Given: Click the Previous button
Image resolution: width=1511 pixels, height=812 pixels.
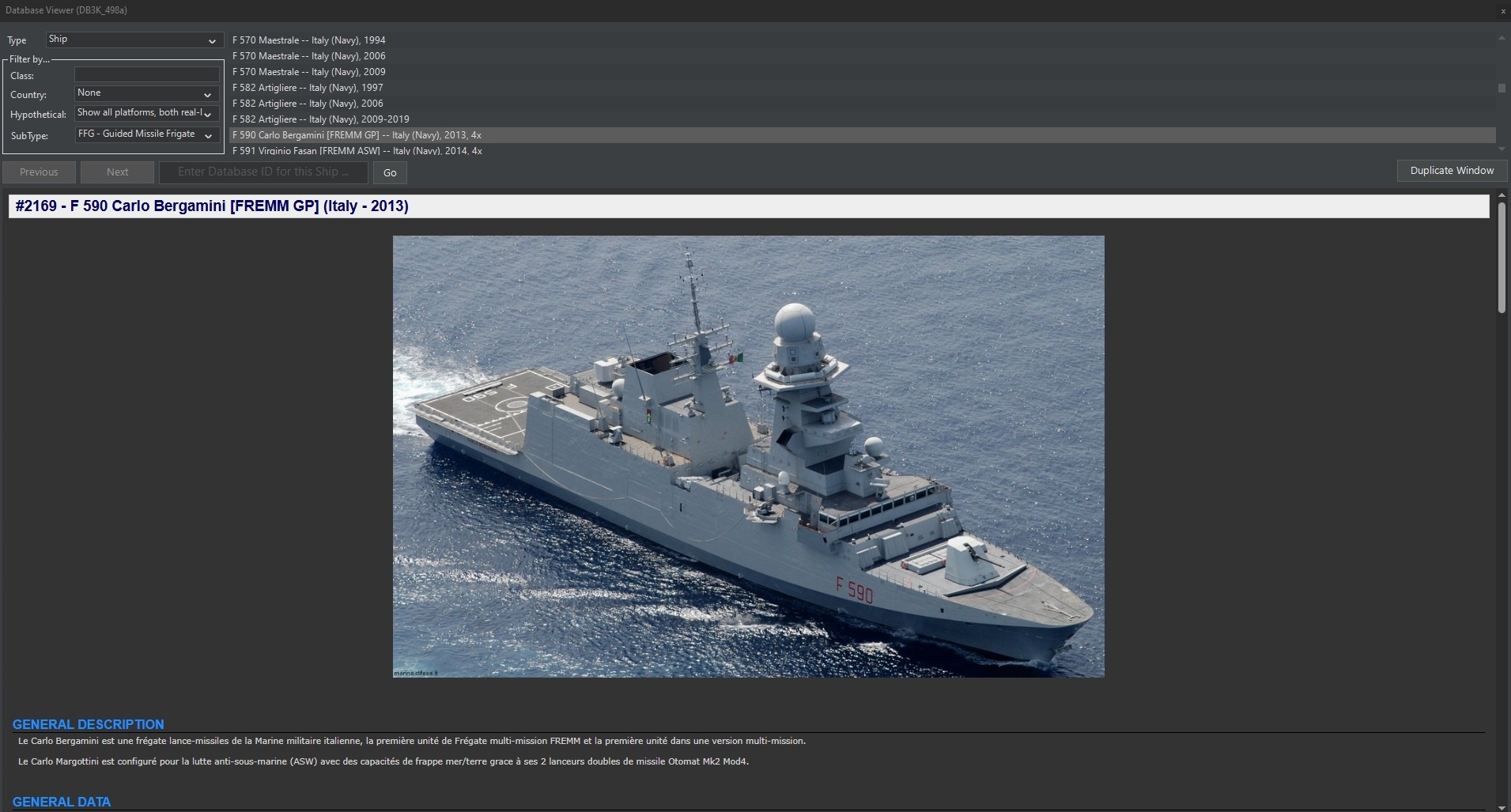Looking at the screenshot, I should pyautogui.click(x=39, y=172).
